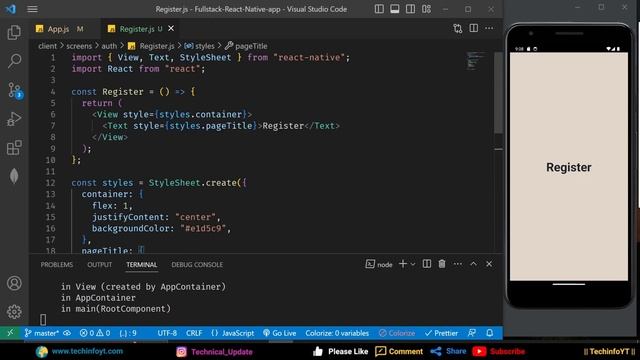
Task: Click the styles breadcrumb segment
Action: [199, 46]
